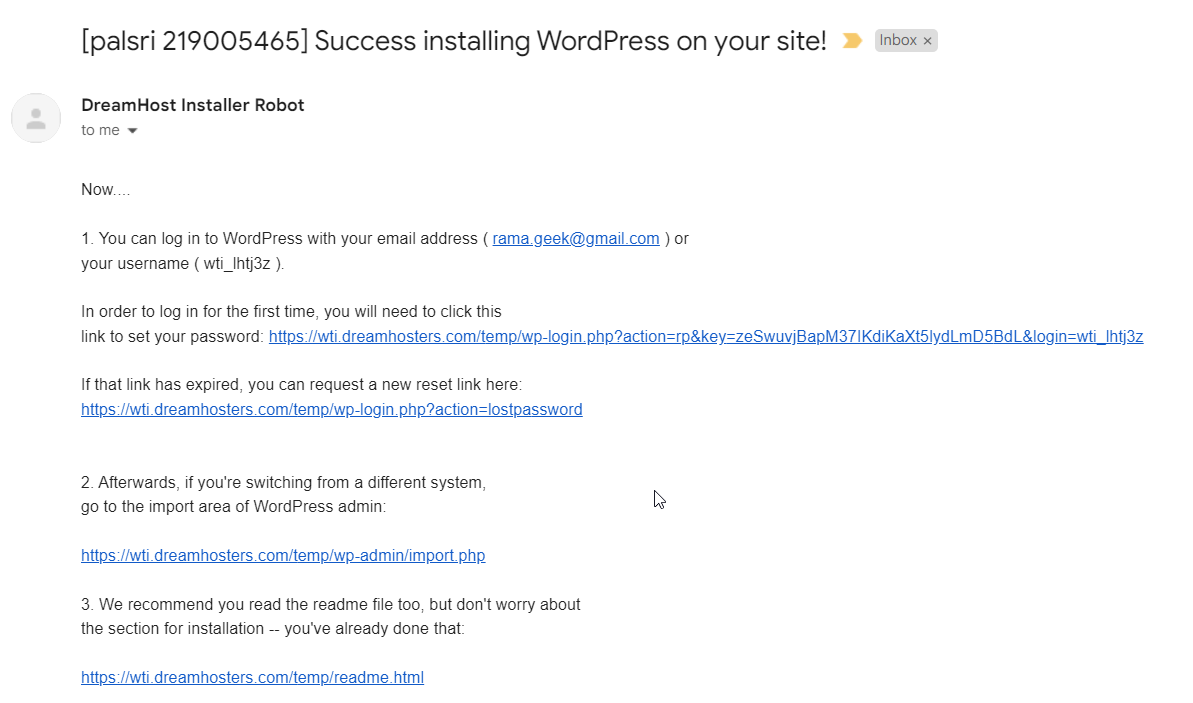Open the first-time login link containing the key parameter
The image size is (1193, 703).
pos(705,336)
